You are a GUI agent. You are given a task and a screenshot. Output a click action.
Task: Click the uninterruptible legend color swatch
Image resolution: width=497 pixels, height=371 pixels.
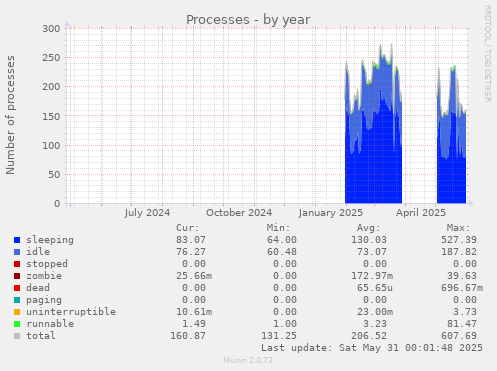click(17, 312)
